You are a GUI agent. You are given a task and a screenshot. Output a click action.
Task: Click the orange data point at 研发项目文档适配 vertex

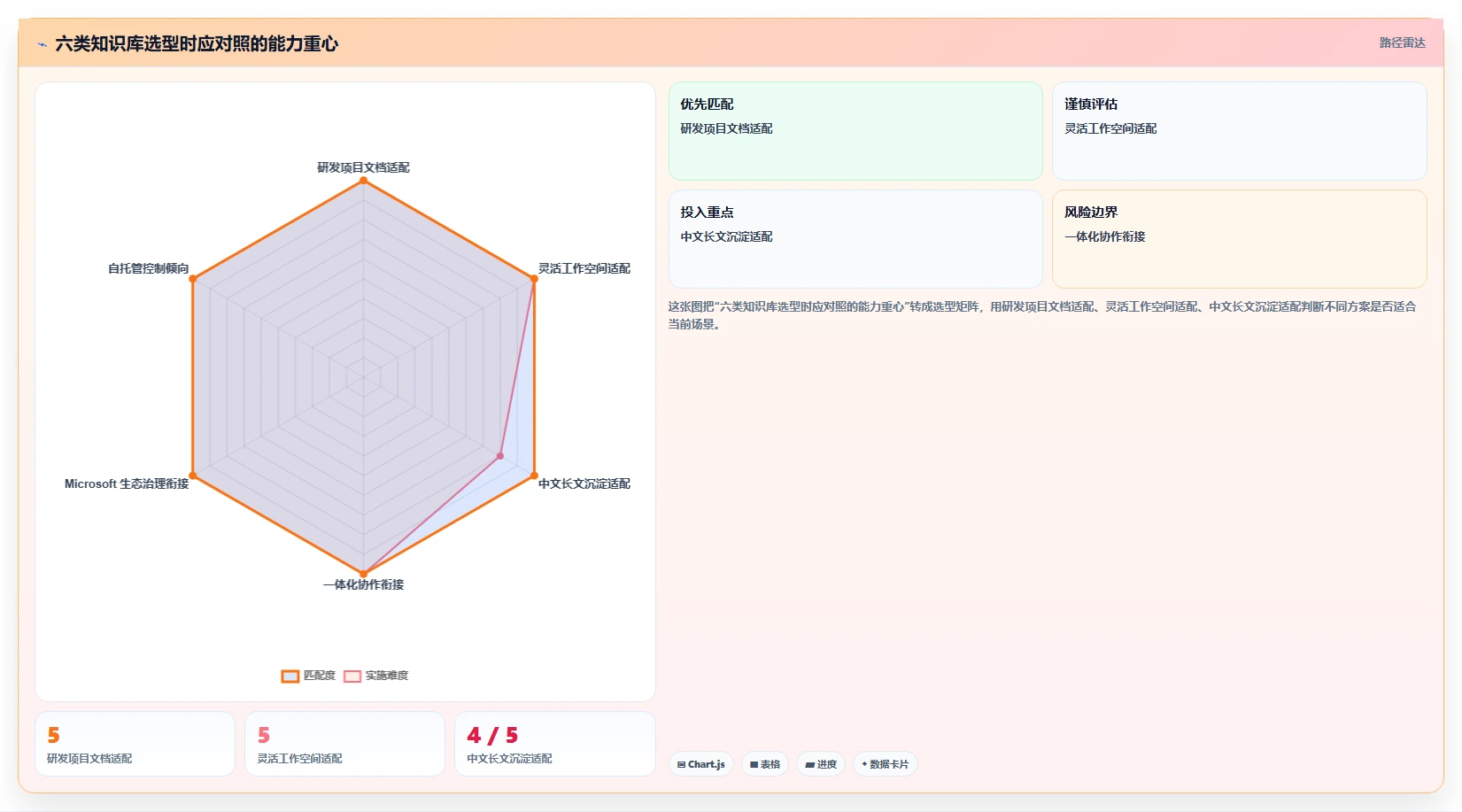tap(363, 181)
